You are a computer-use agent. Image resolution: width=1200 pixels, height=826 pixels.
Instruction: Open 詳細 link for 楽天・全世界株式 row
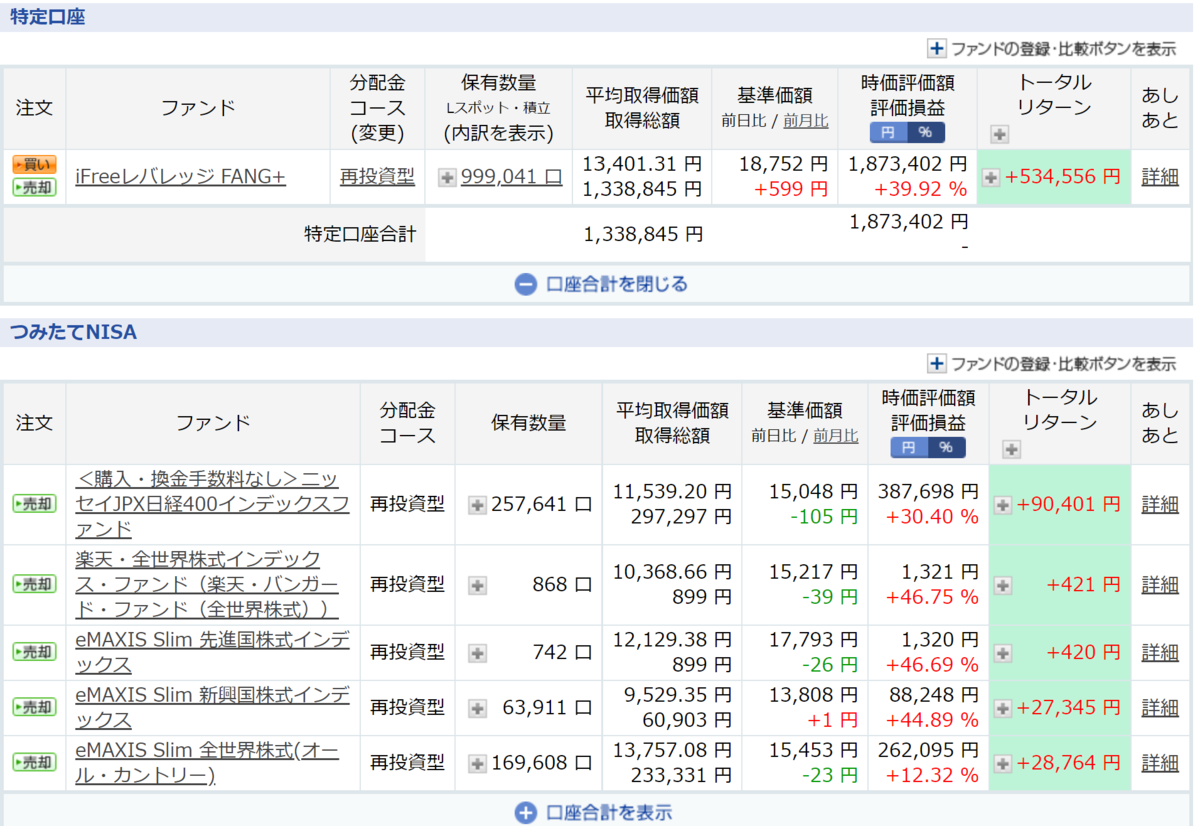(1161, 584)
